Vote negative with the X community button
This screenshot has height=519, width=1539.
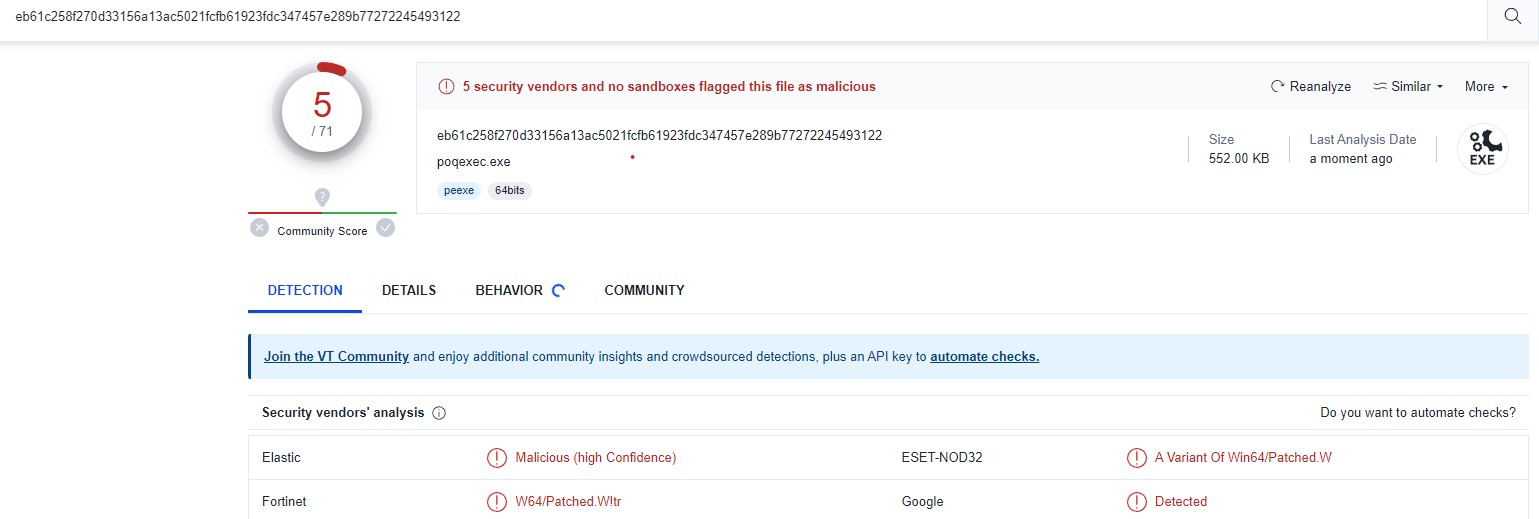(x=260, y=228)
